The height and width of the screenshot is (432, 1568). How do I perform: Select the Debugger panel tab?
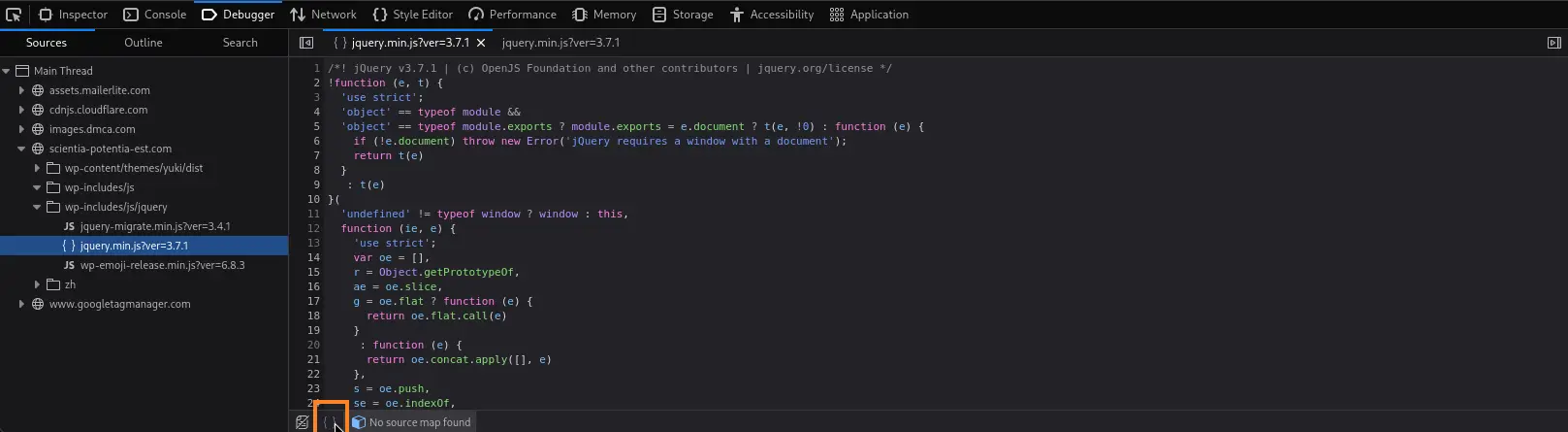point(238,15)
